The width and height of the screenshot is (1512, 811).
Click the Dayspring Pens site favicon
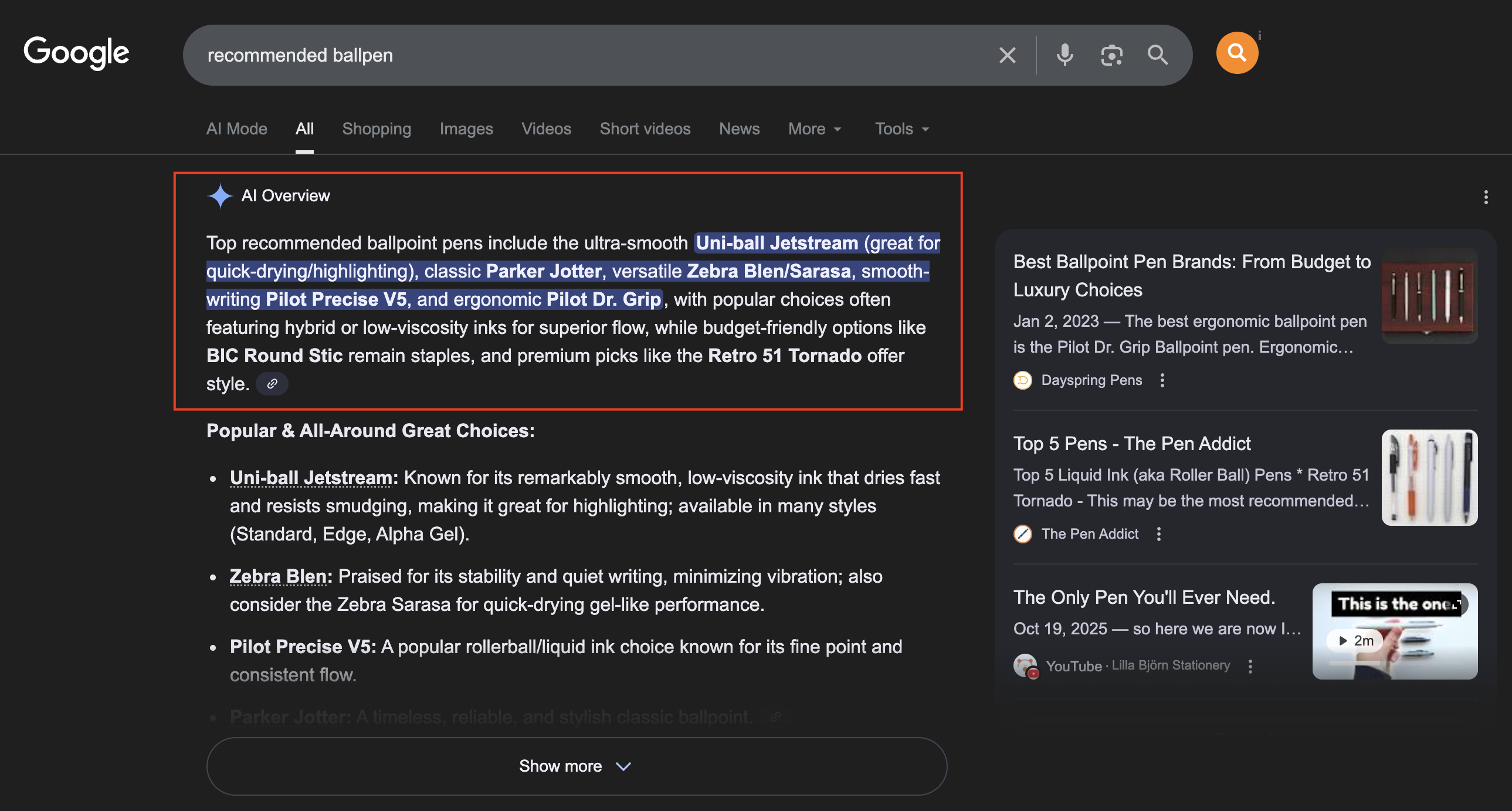[x=1022, y=380]
